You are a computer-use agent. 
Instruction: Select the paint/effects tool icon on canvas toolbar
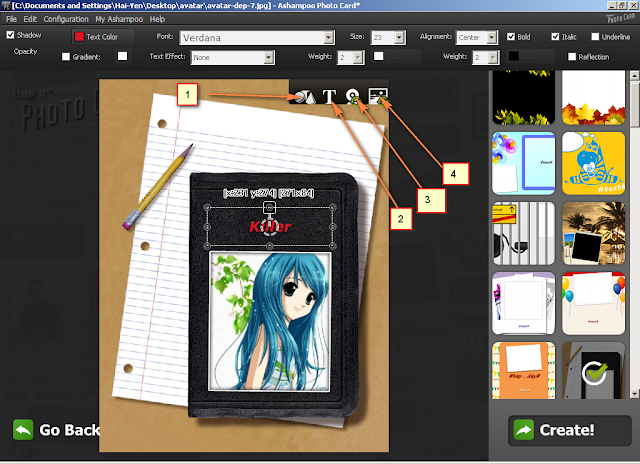[x=304, y=97]
